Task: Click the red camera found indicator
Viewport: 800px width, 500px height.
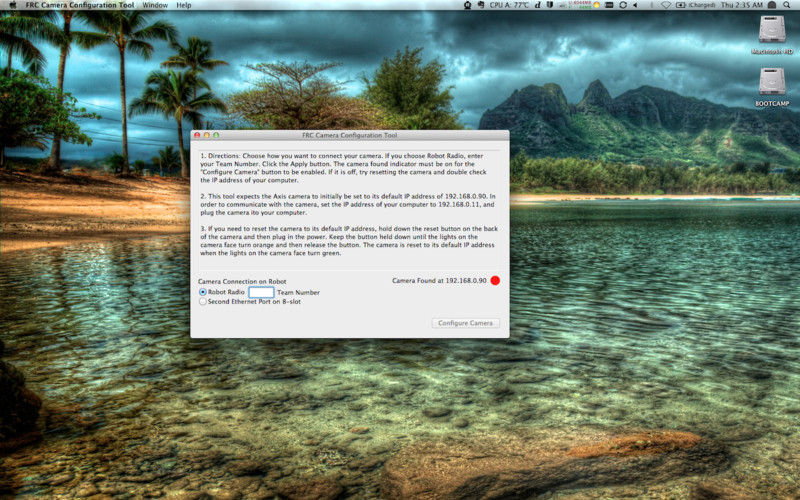Action: pyautogui.click(x=495, y=280)
